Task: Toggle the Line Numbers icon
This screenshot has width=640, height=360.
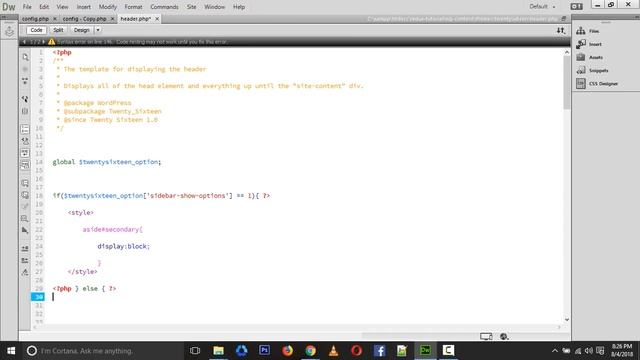Action: click(x=25, y=129)
